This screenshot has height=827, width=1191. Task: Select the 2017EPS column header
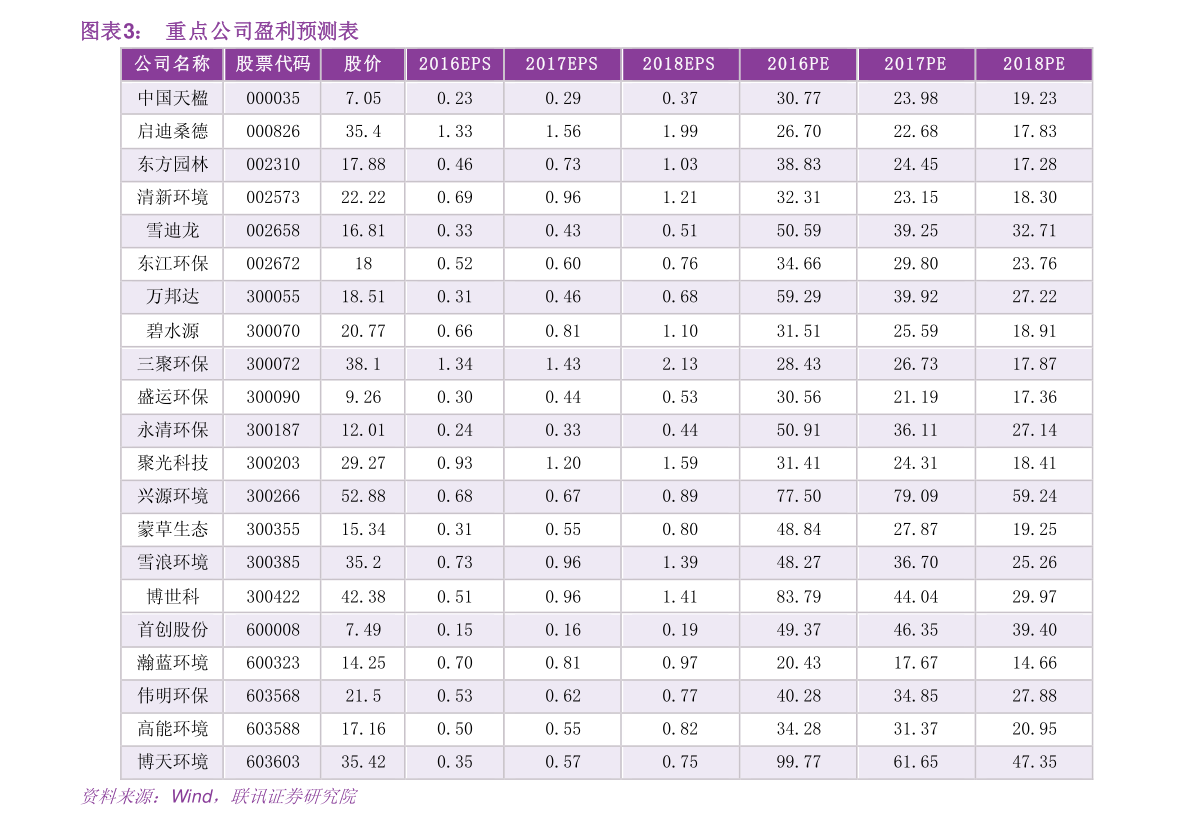[562, 64]
